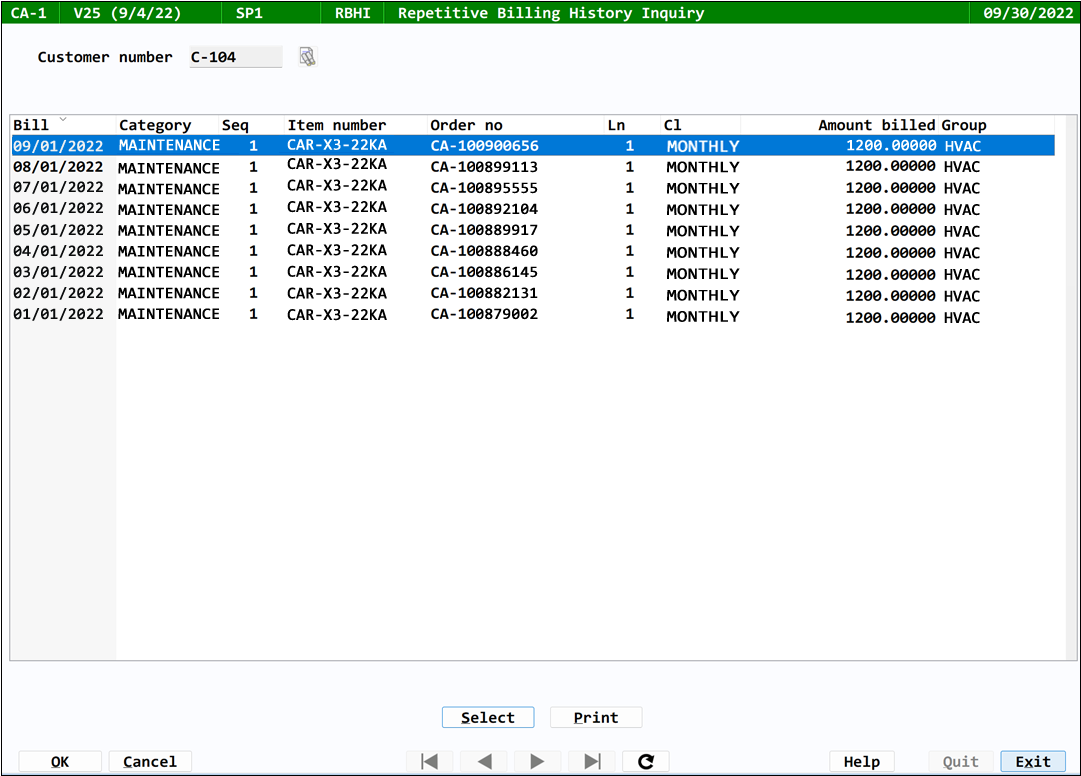1081x776 pixels.
Task: Click order number CA-100882131
Action: pyautogui.click(x=484, y=293)
